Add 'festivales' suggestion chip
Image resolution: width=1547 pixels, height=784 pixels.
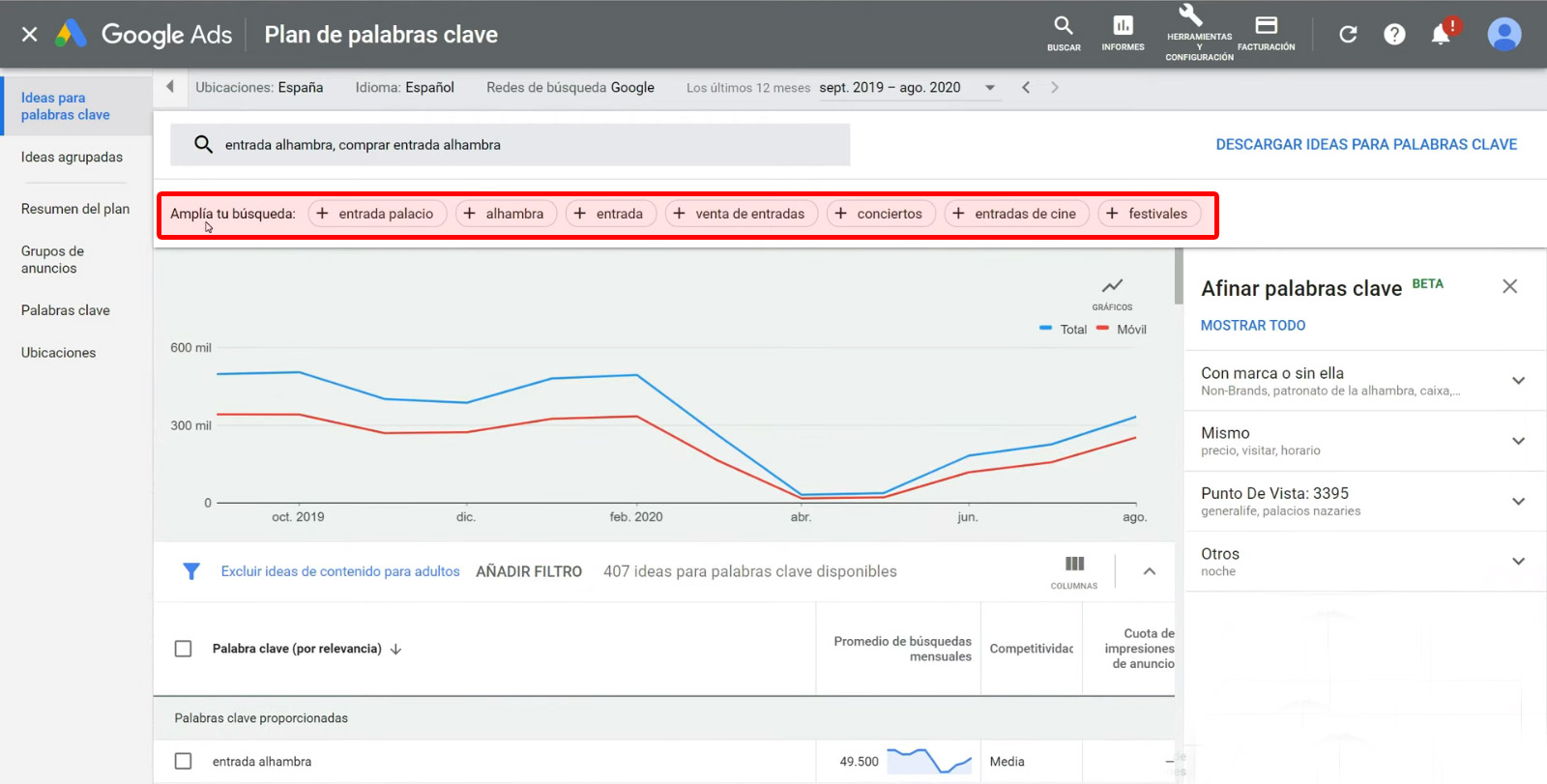coord(1150,214)
